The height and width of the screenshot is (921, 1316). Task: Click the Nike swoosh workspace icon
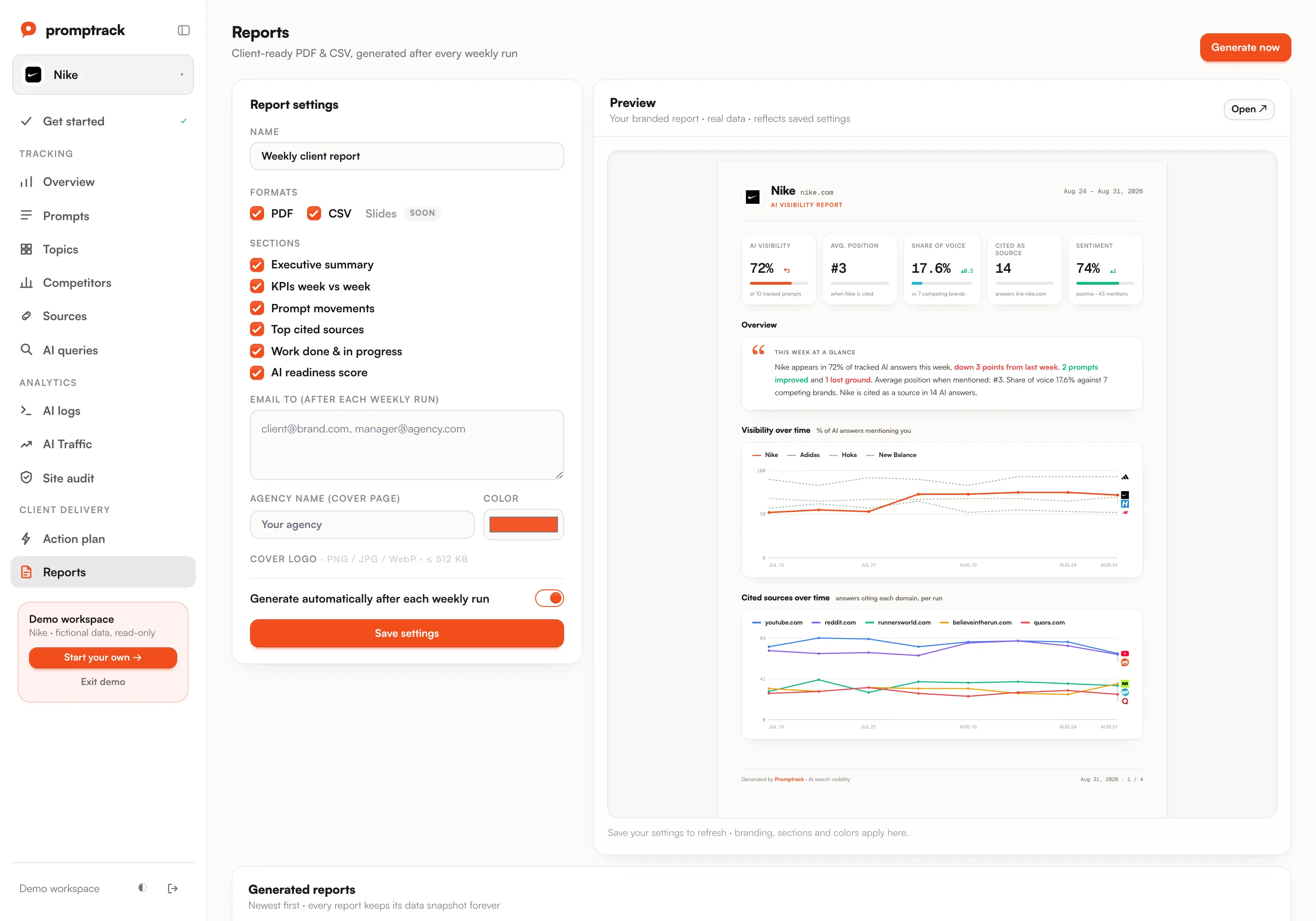[34, 75]
